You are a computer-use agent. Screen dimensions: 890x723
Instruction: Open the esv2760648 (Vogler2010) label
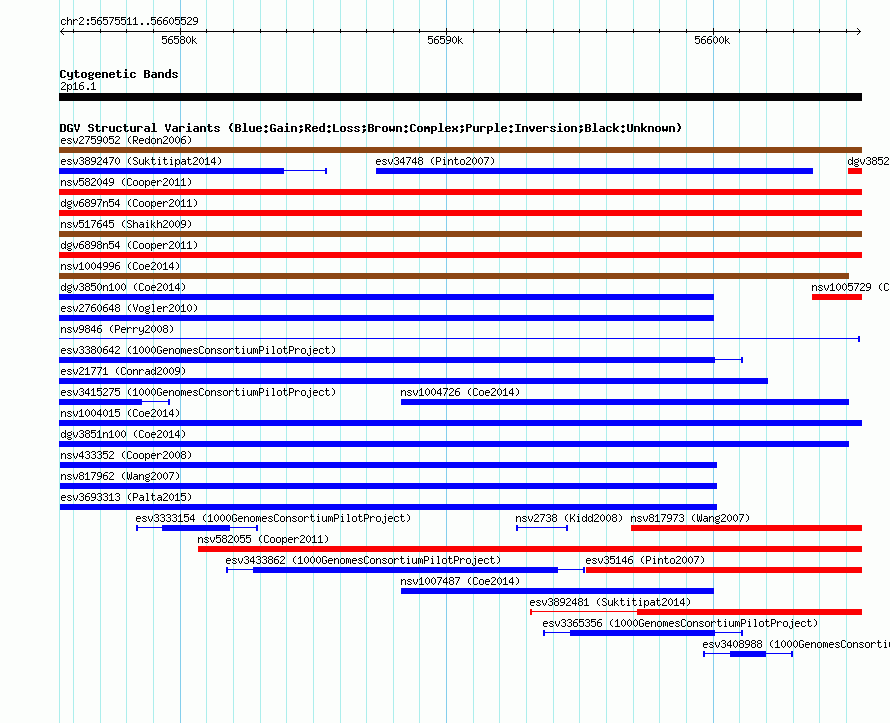pos(129,308)
